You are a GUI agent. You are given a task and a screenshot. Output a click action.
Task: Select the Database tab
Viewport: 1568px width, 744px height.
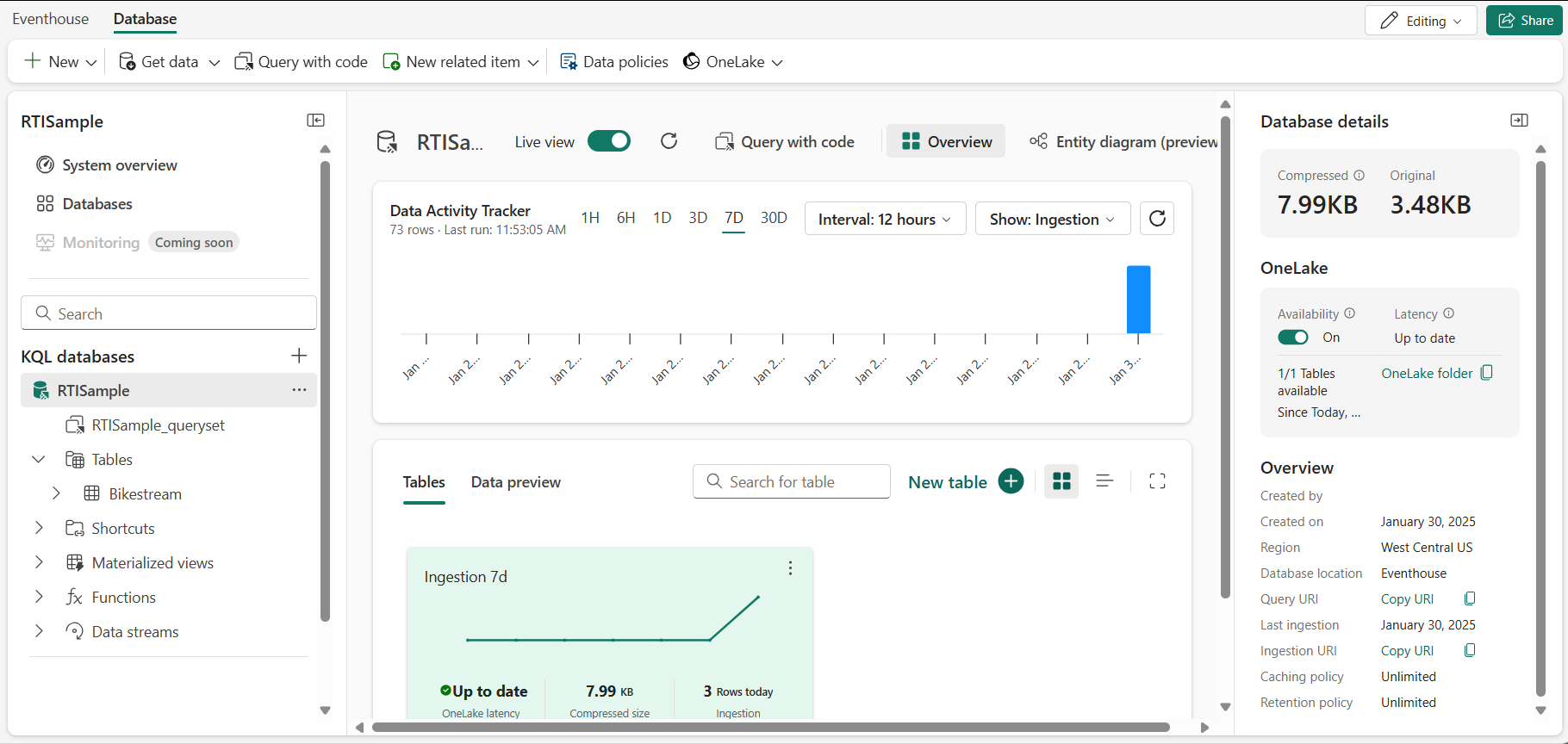click(145, 19)
